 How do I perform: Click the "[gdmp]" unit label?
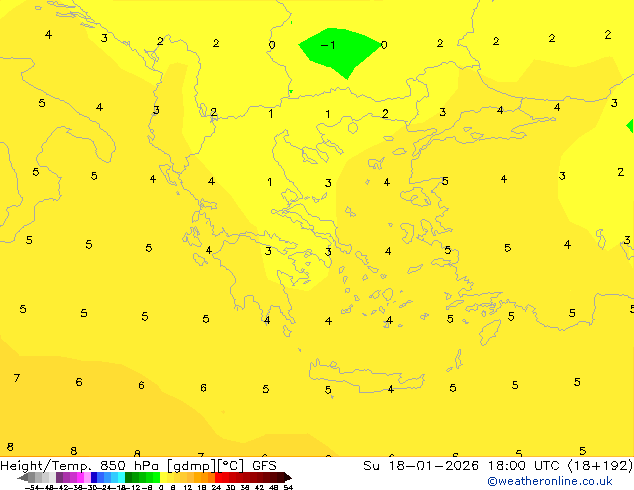191,466
